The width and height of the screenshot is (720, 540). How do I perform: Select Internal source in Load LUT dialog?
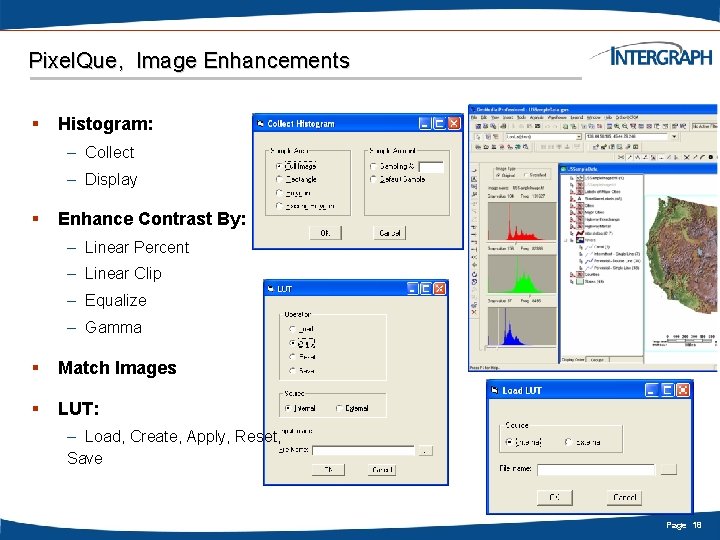click(509, 442)
